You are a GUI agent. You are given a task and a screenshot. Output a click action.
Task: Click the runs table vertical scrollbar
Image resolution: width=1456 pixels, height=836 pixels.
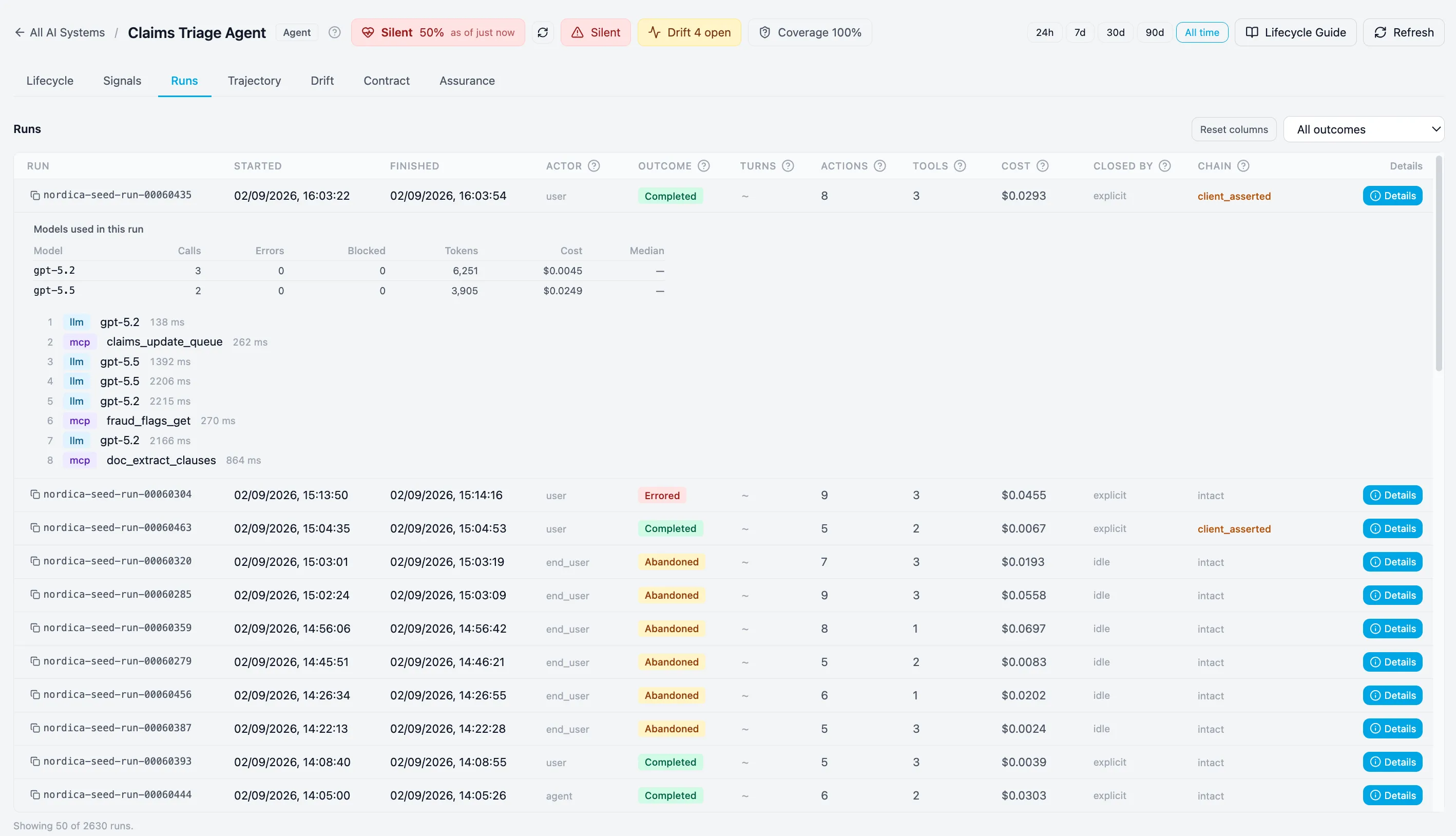pos(1439,263)
